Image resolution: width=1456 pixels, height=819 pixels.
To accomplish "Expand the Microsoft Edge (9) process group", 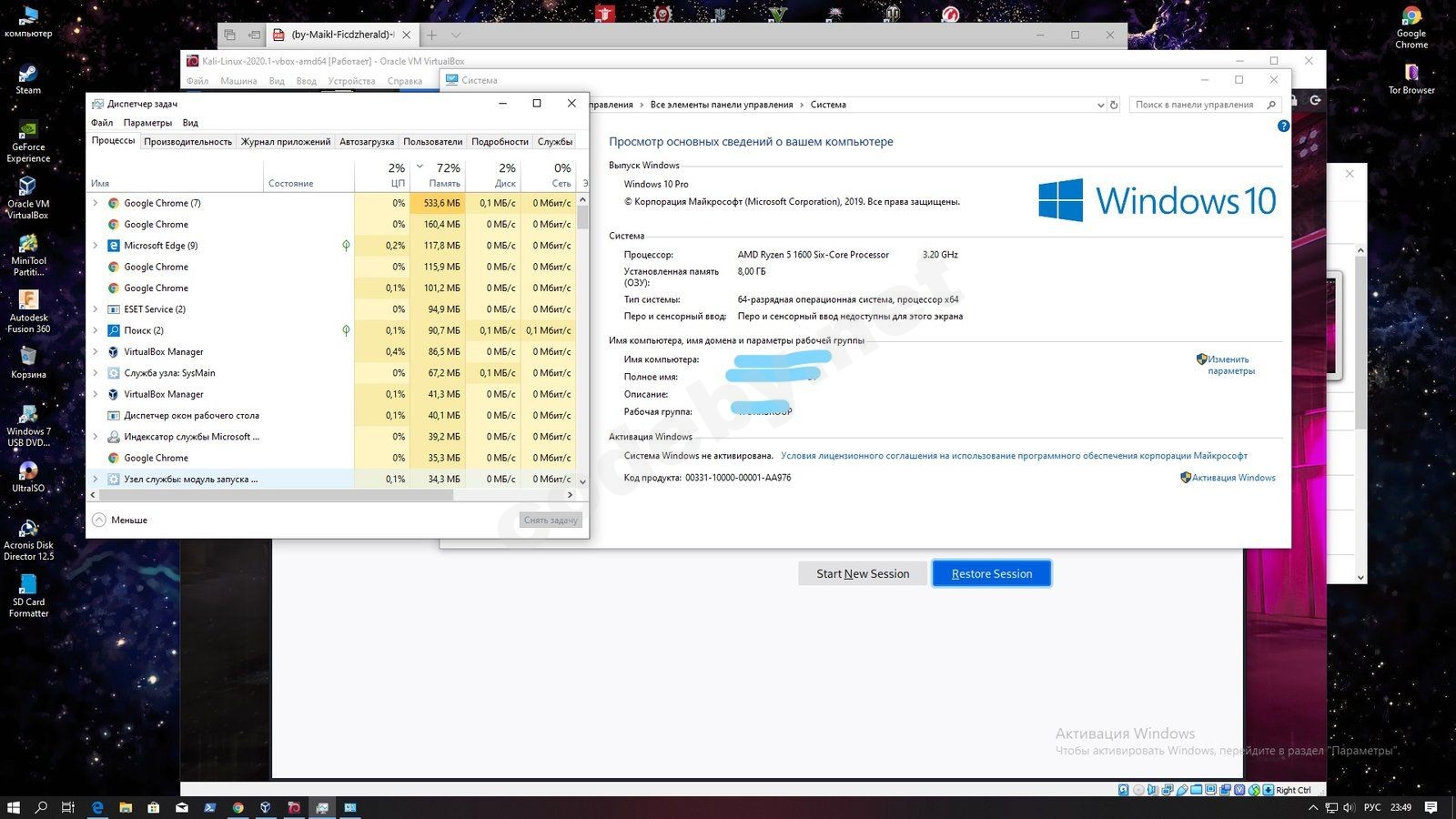I will tap(96, 246).
